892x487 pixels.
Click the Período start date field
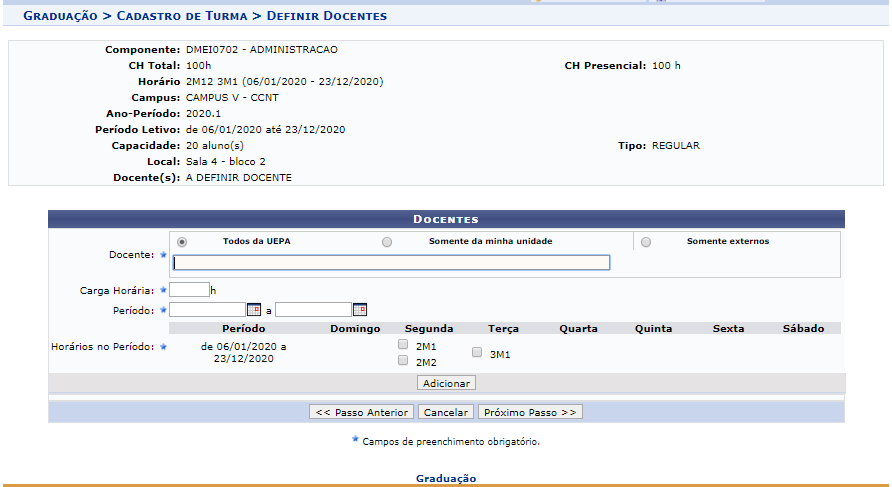pos(207,310)
